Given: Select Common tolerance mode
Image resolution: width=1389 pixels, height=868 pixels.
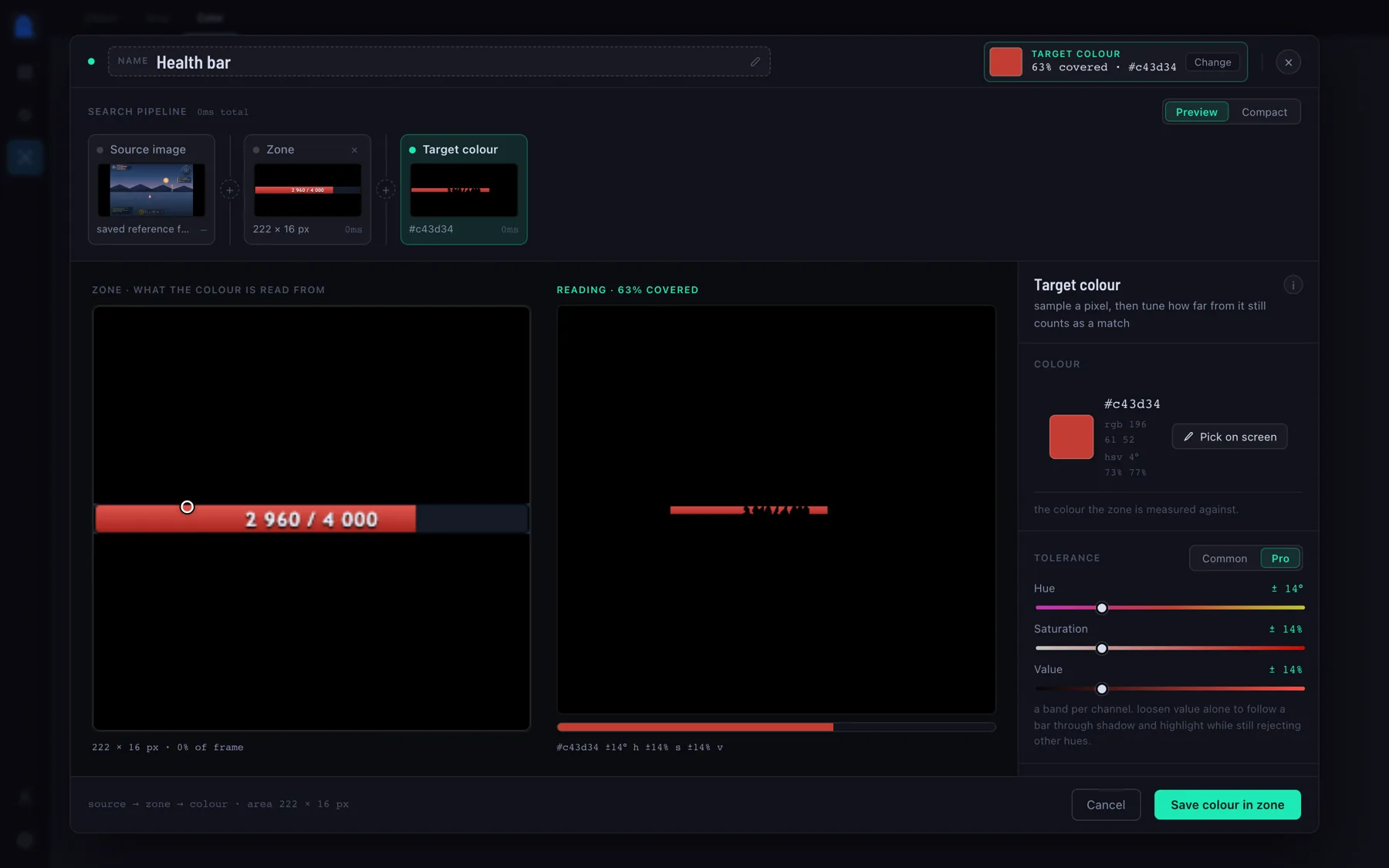Looking at the screenshot, I should click(1224, 559).
